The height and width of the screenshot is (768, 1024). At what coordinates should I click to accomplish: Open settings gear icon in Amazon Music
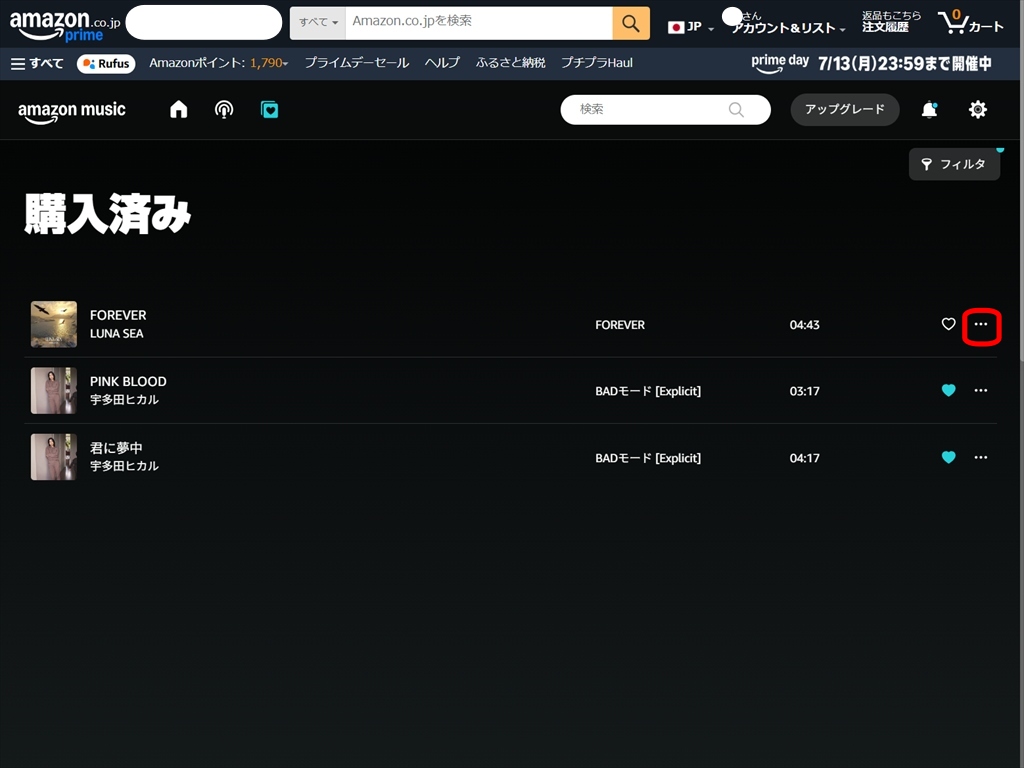978,110
